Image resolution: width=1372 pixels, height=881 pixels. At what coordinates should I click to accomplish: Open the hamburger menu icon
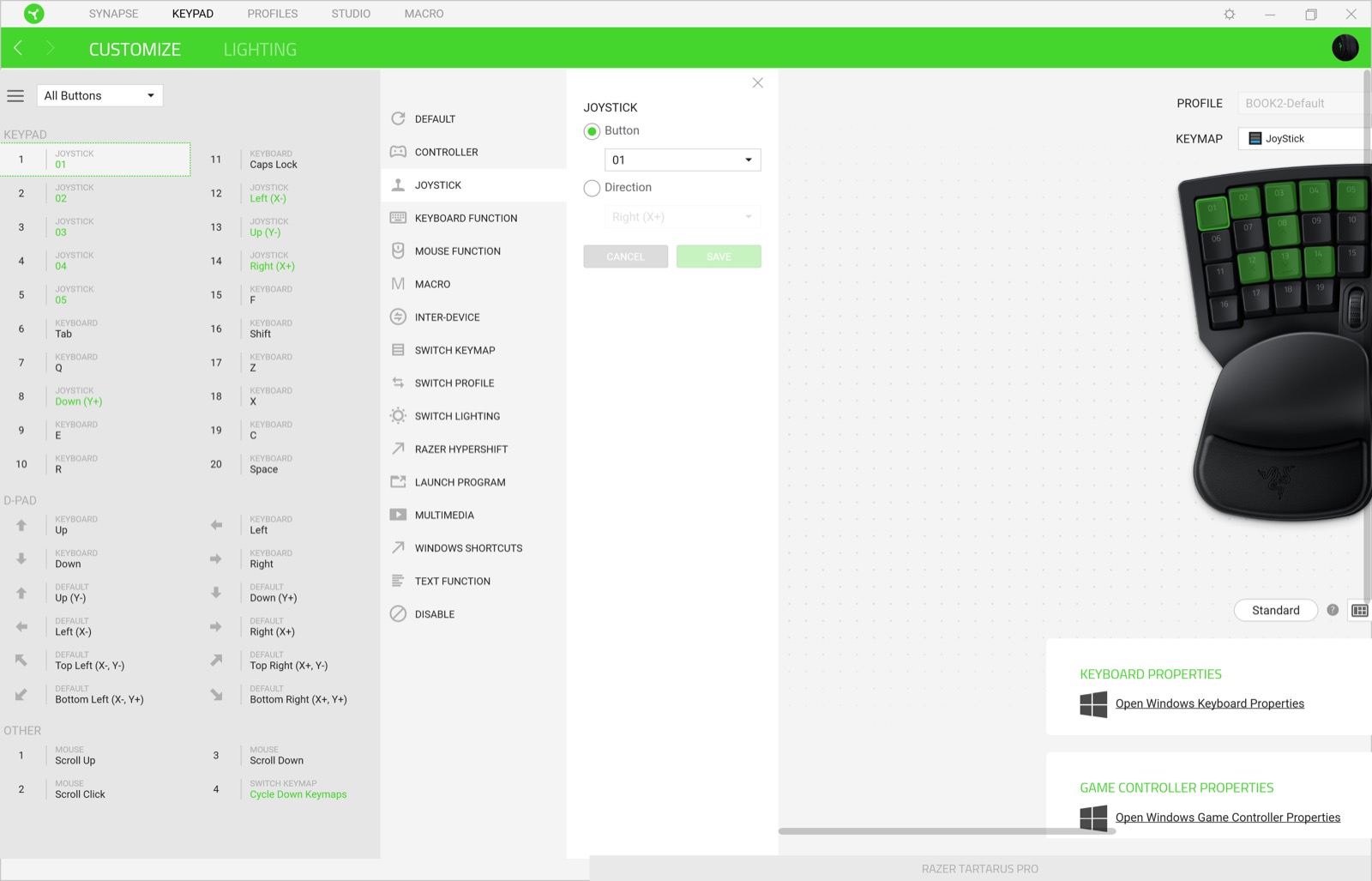tap(15, 95)
